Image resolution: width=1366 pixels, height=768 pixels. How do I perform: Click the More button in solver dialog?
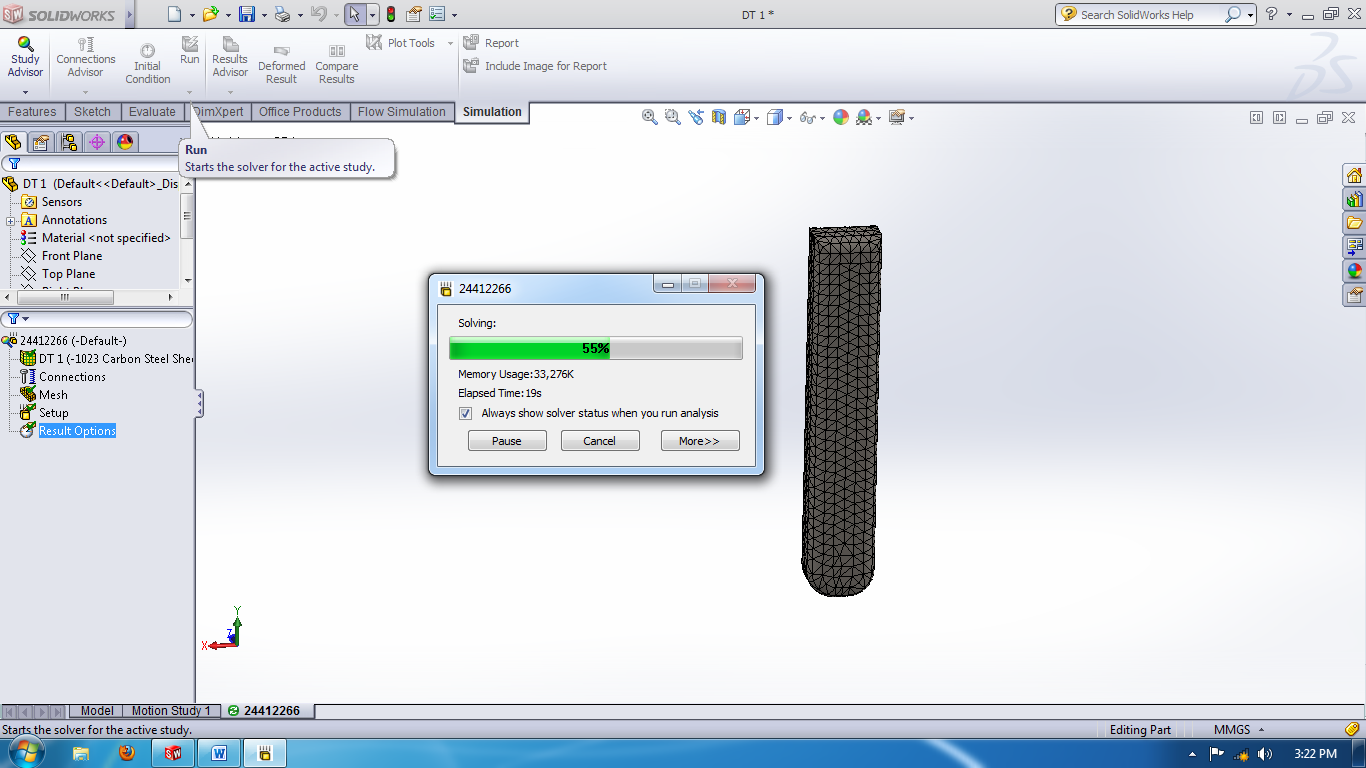(699, 440)
